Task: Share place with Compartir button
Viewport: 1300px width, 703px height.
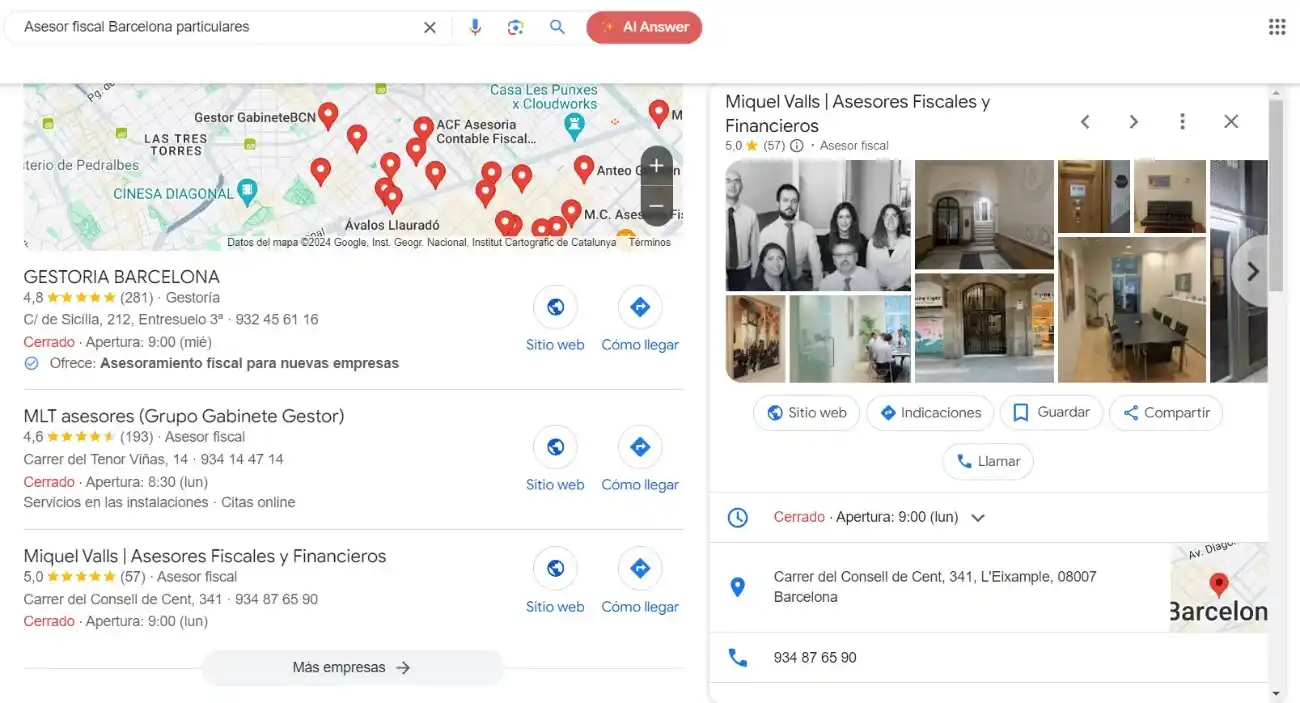Action: [1166, 413]
